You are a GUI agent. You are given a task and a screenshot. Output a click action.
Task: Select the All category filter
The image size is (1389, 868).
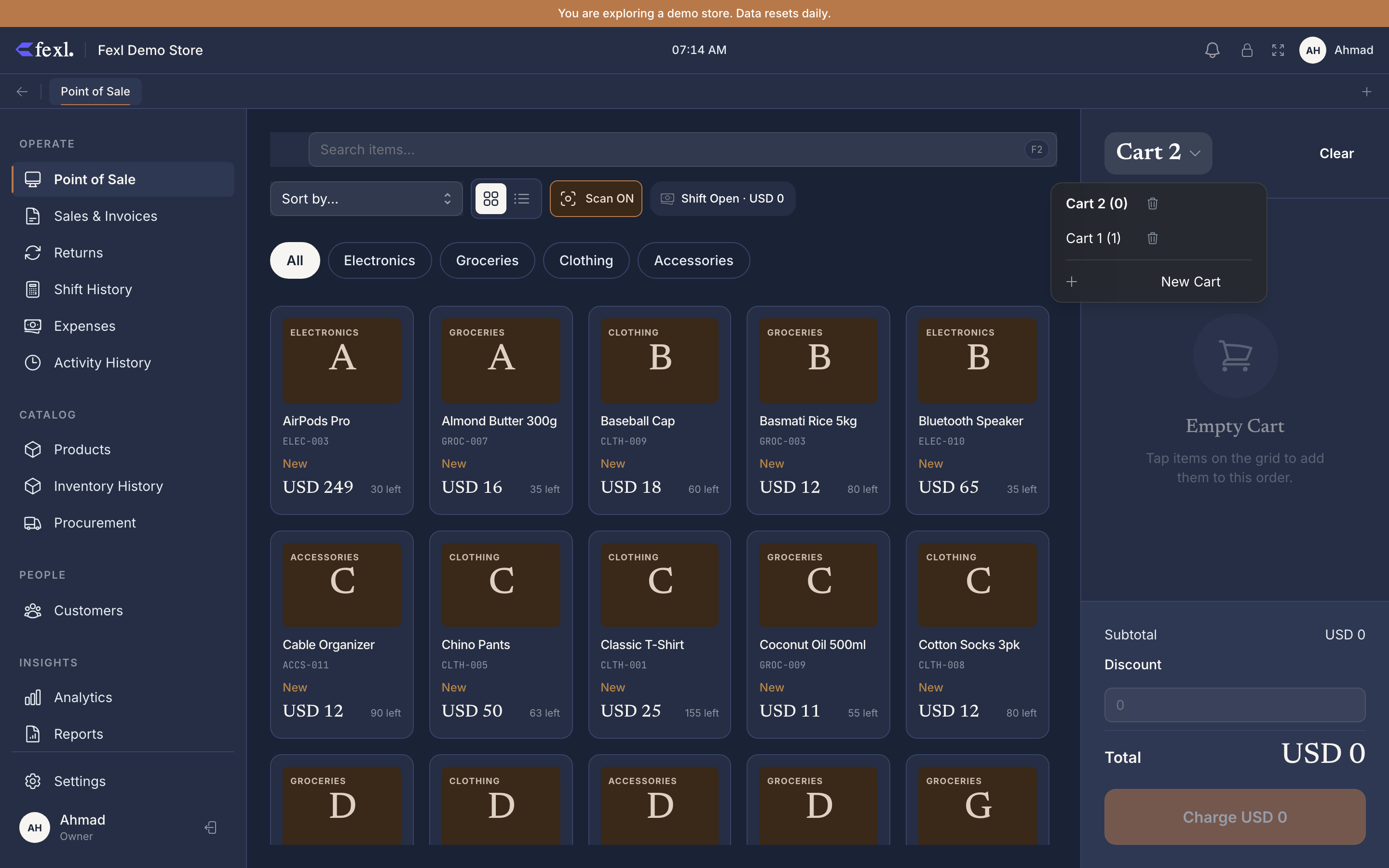pos(295,260)
